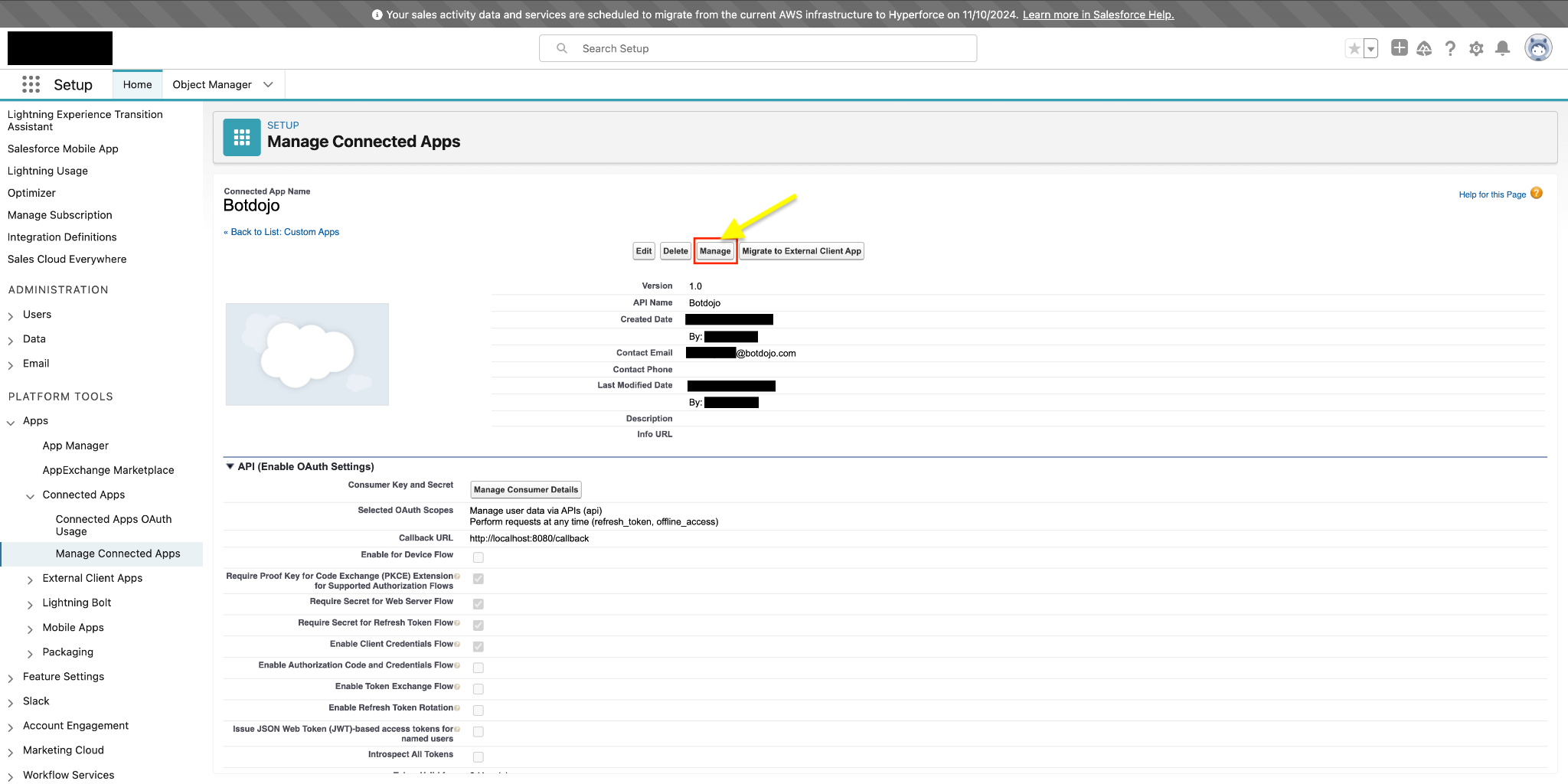The width and height of the screenshot is (1568, 784).
Task: Expand the Slack tree node
Action: 11,702
